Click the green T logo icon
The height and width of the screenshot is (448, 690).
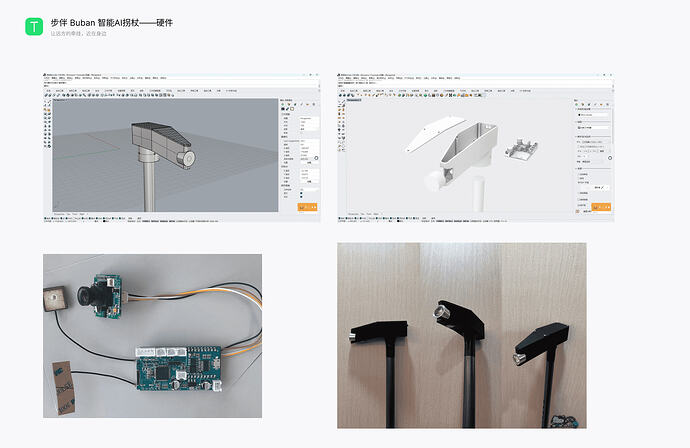[34, 26]
